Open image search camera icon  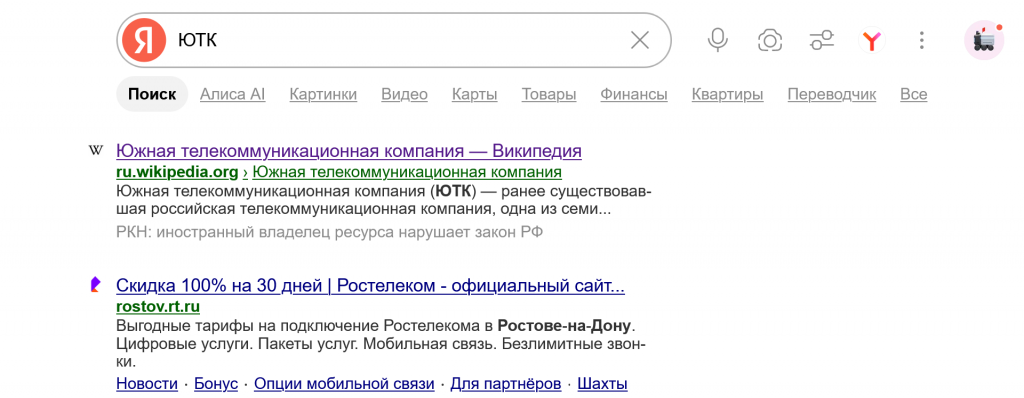click(770, 41)
